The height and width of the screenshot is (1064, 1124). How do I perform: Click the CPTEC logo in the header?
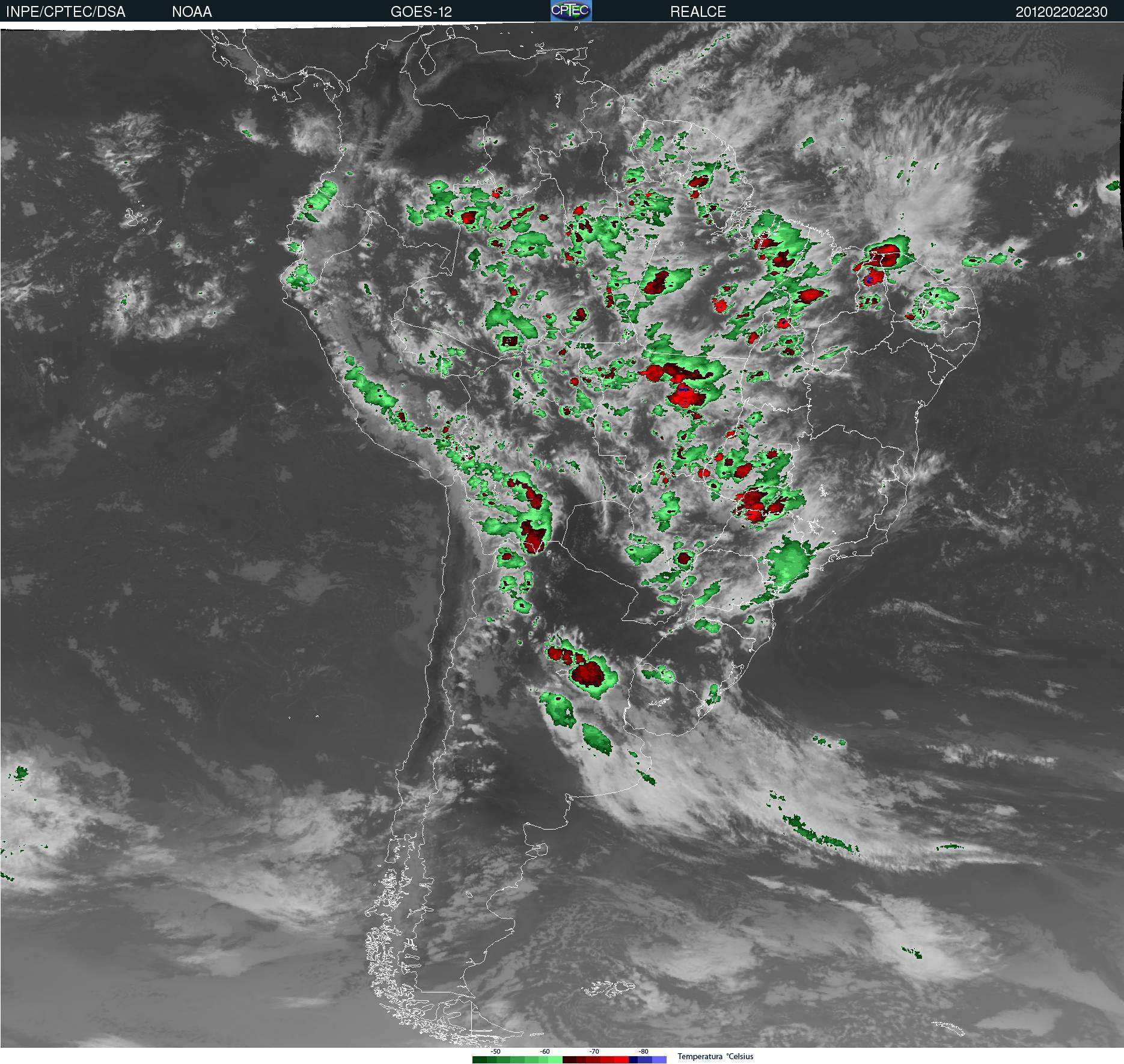pyautogui.click(x=571, y=11)
